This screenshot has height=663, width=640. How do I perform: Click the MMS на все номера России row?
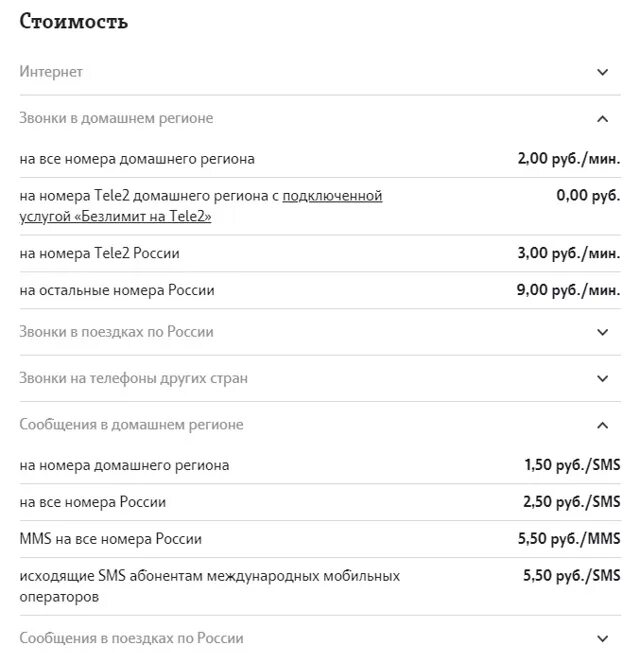pos(110,539)
